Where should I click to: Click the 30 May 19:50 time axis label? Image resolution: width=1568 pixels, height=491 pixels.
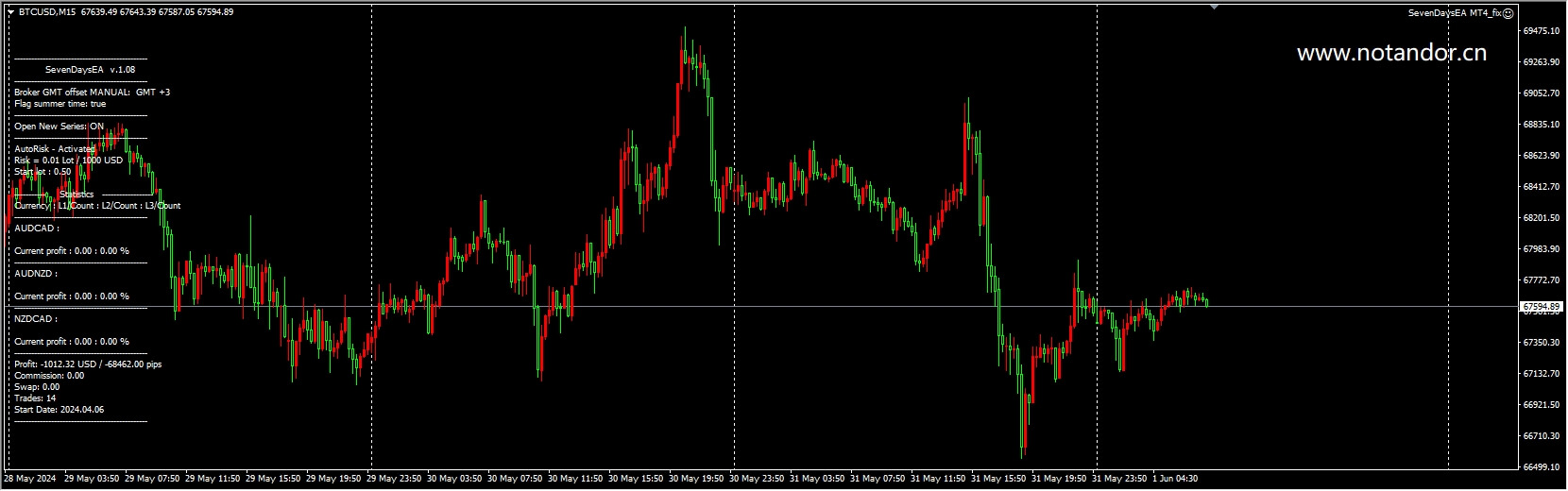pos(696,479)
